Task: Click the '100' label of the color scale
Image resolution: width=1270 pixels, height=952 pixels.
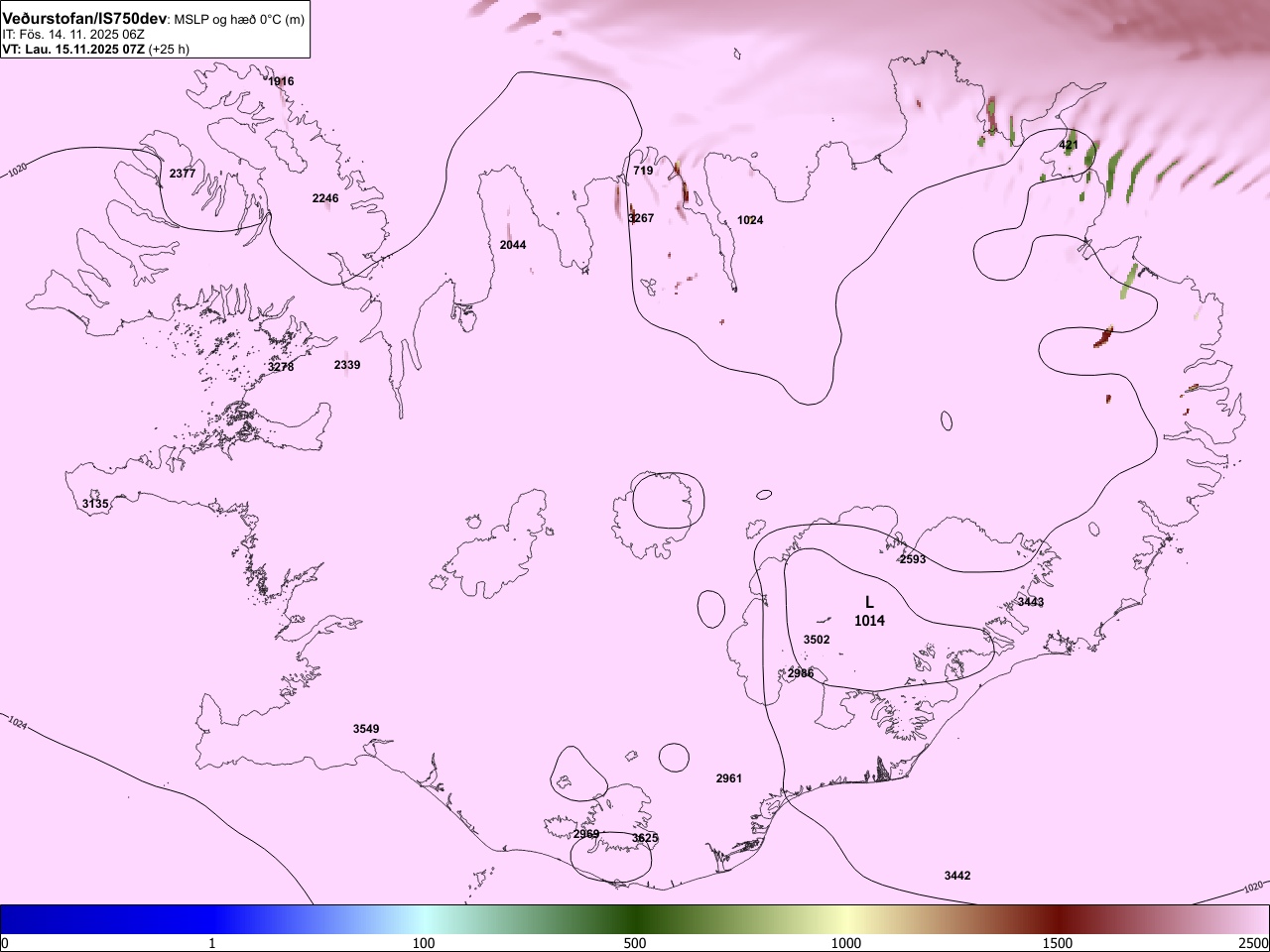Action: click(x=424, y=943)
